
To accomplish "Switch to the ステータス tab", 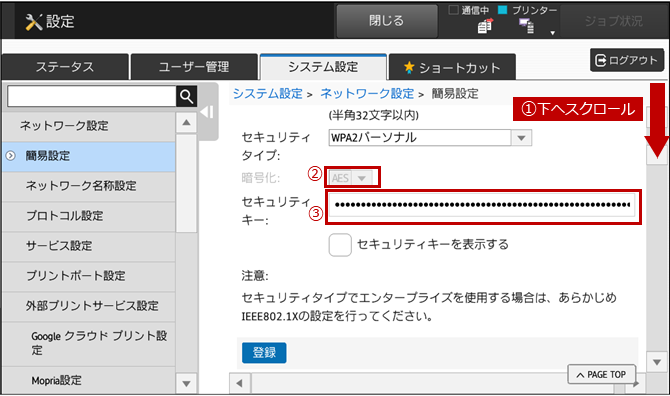I will [65, 67].
